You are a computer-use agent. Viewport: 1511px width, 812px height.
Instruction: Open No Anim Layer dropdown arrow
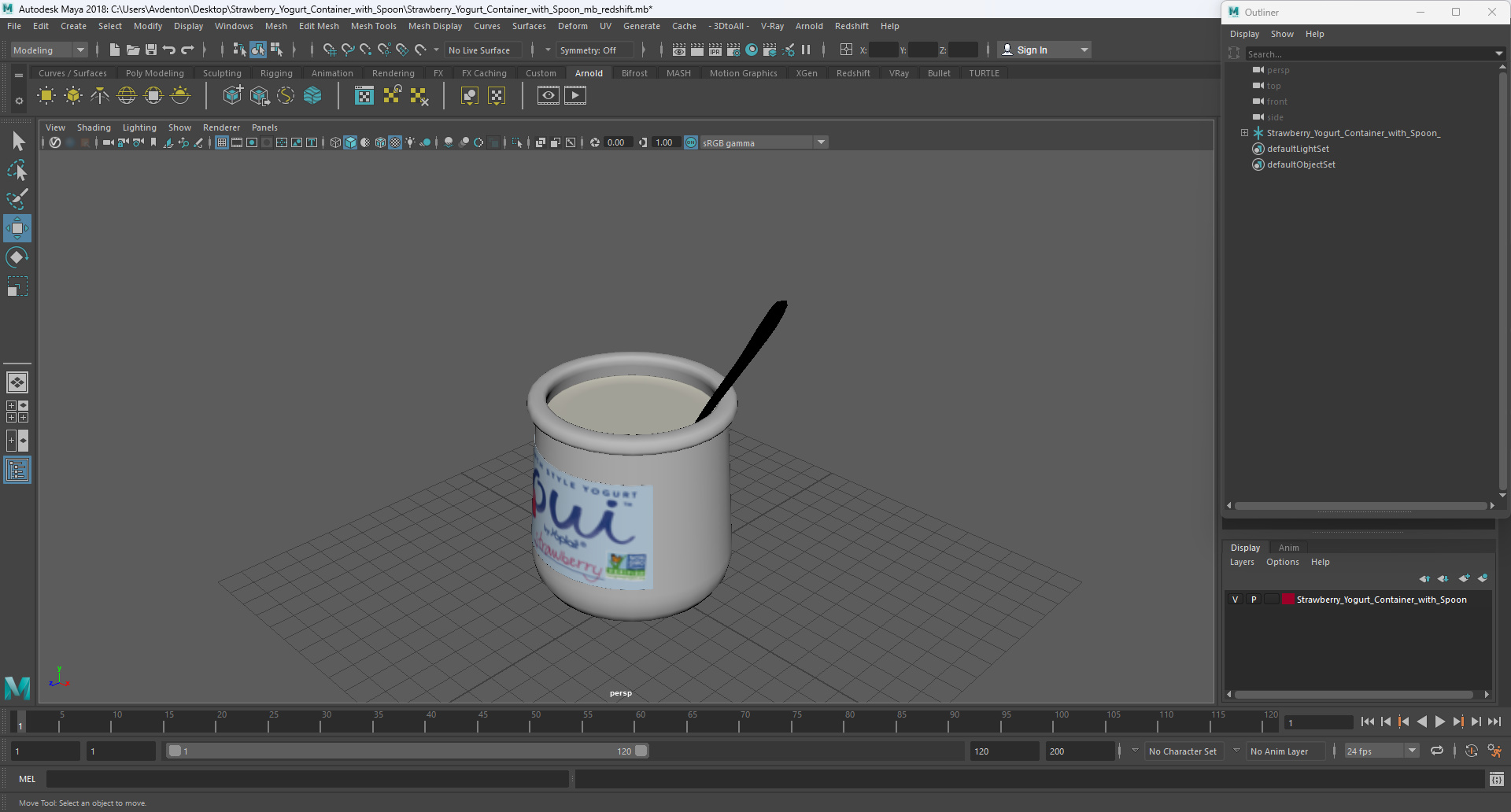[1236, 751]
